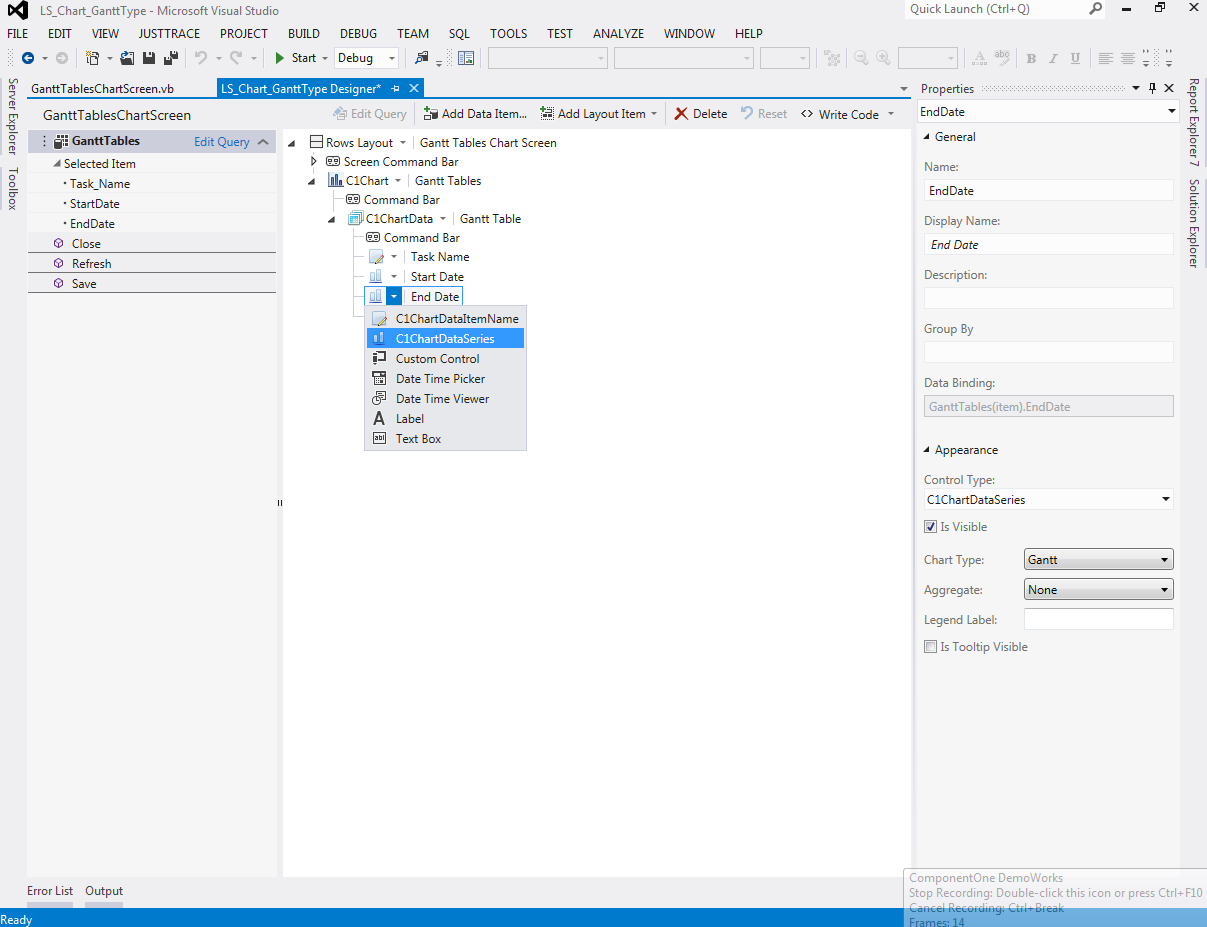Select the StartDate item in GanttTables
The image size is (1207, 927).
tap(95, 204)
